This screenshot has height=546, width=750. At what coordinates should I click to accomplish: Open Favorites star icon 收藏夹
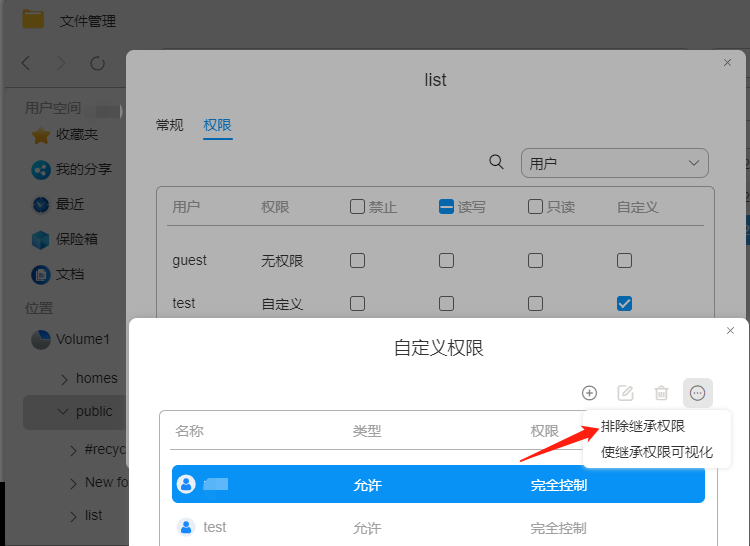coord(41,135)
